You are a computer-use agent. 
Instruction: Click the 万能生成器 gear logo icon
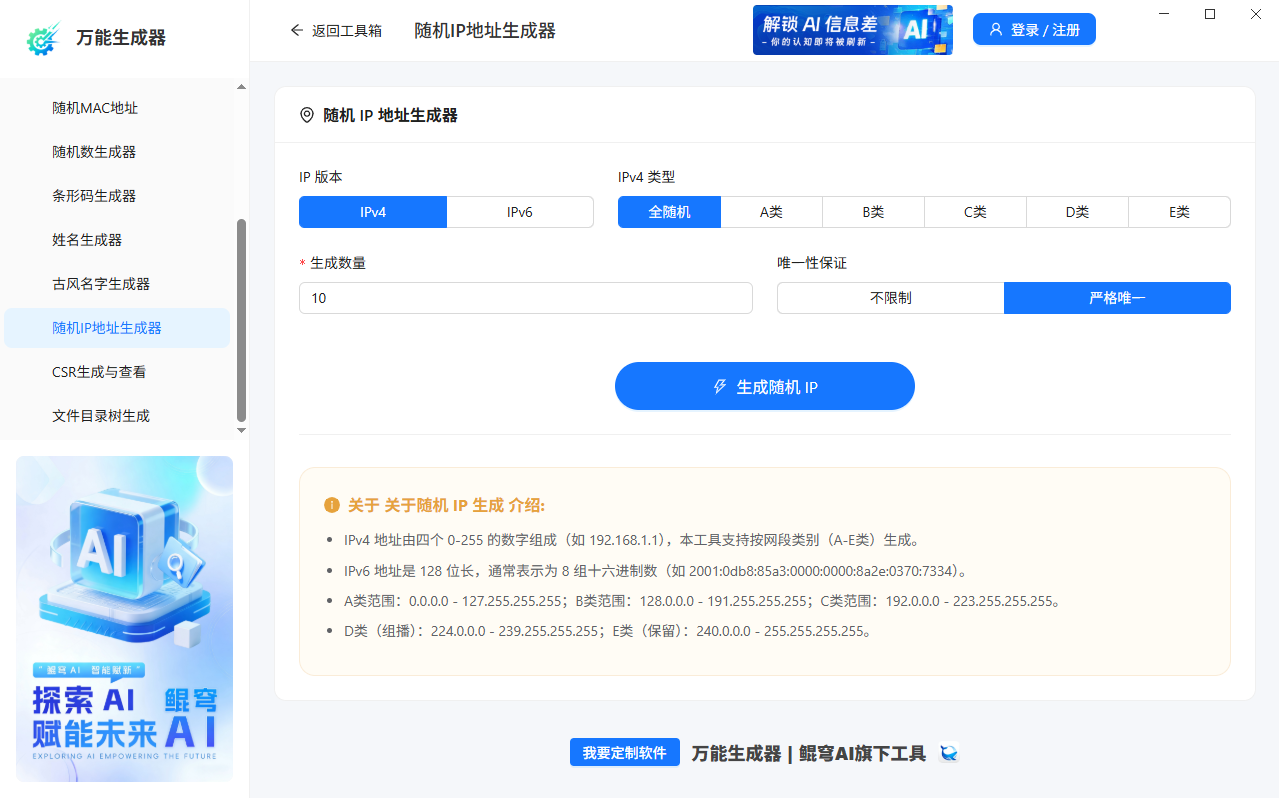(41, 39)
